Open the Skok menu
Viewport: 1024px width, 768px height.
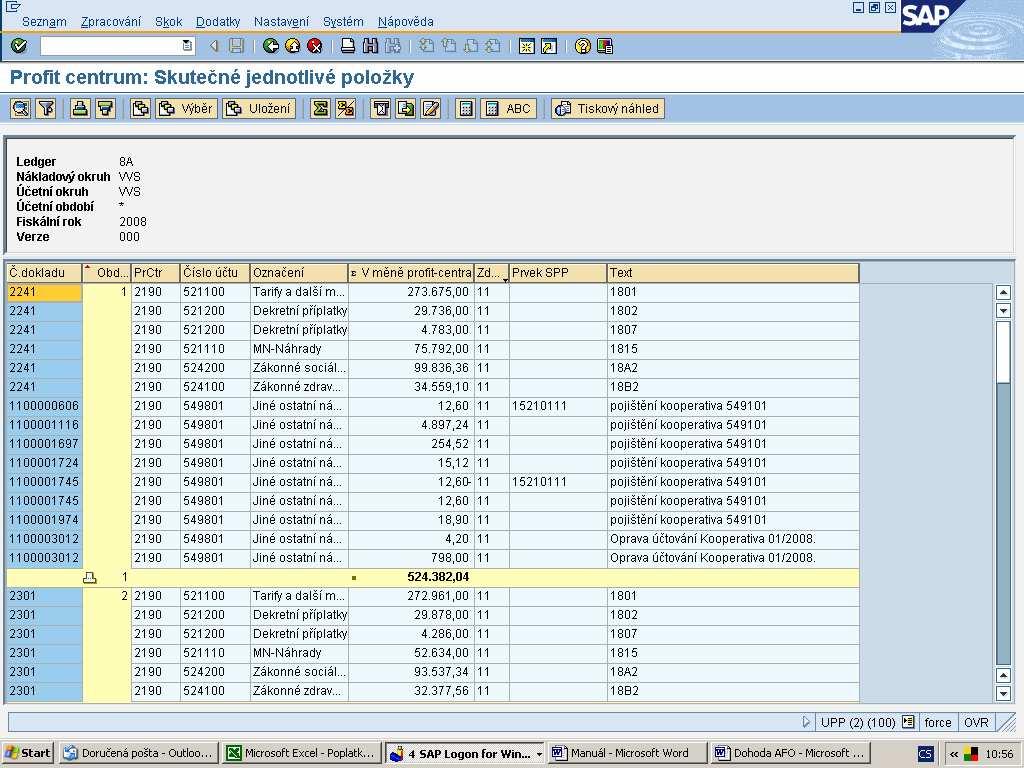(x=168, y=22)
